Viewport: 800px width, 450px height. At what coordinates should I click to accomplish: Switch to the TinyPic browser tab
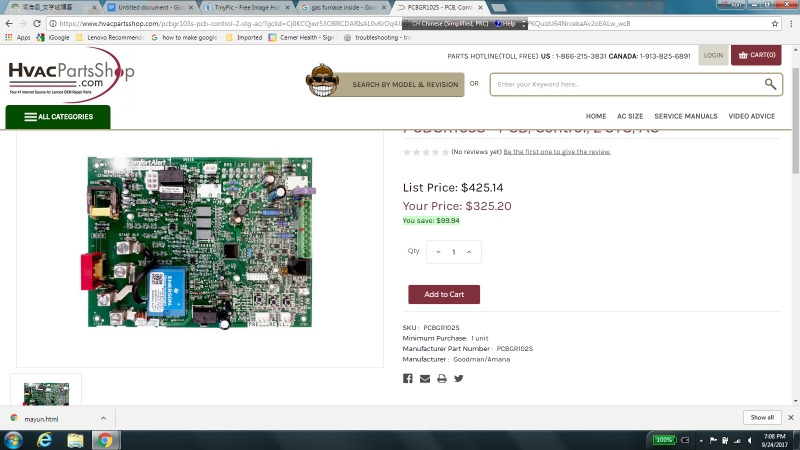[x=246, y=8]
